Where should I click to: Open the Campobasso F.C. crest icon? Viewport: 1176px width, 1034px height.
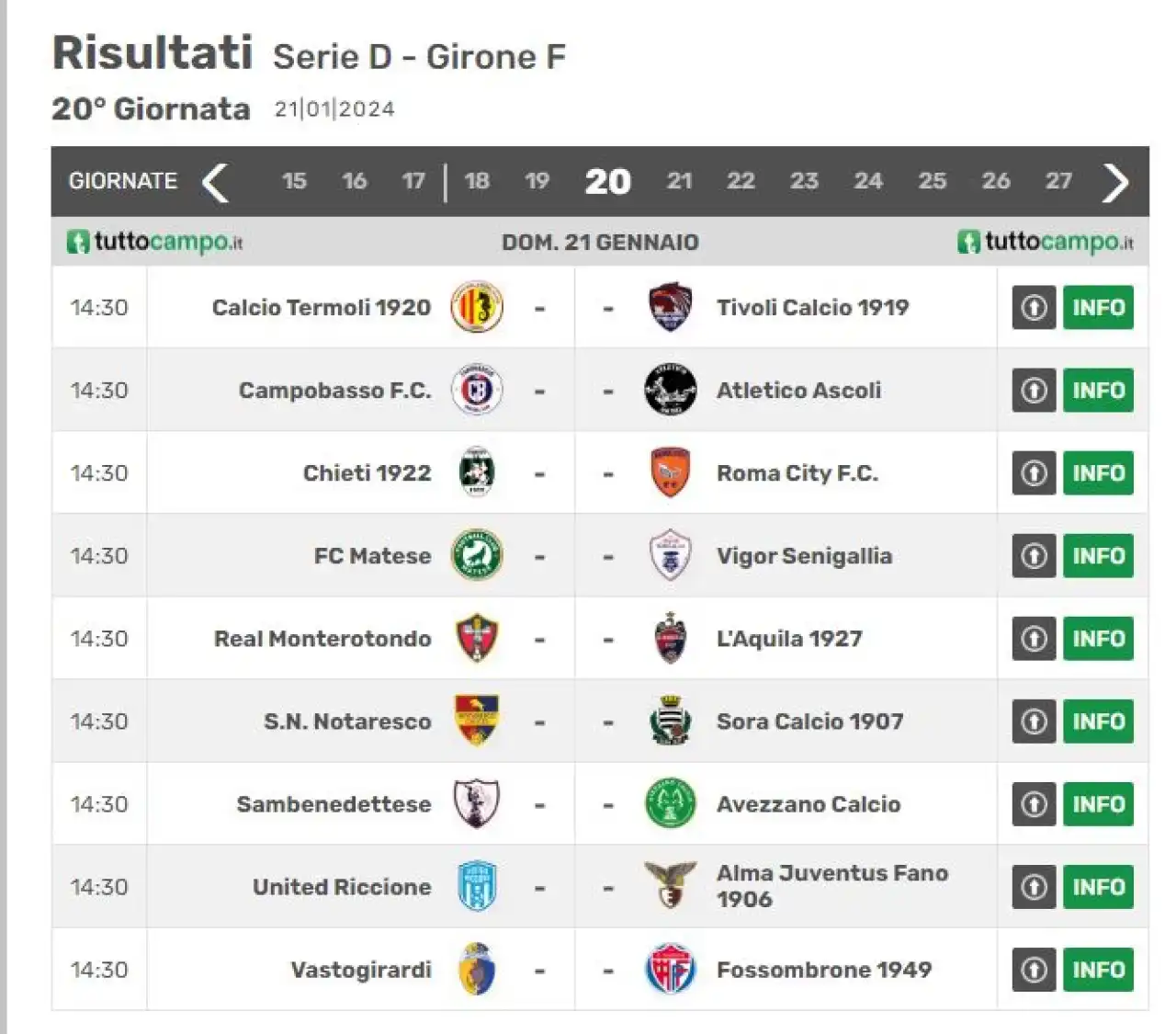point(477,390)
